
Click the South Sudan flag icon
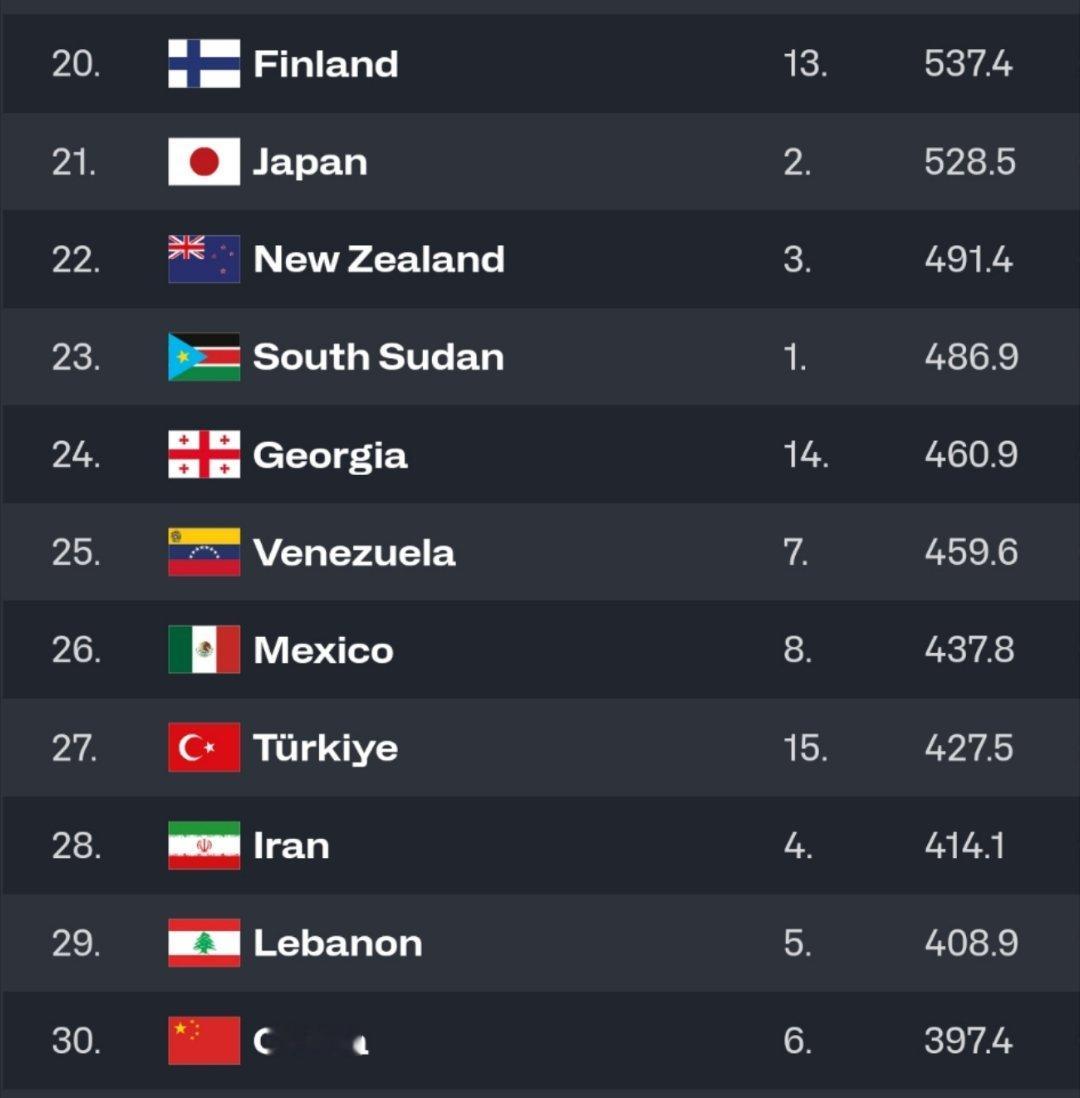click(x=204, y=357)
